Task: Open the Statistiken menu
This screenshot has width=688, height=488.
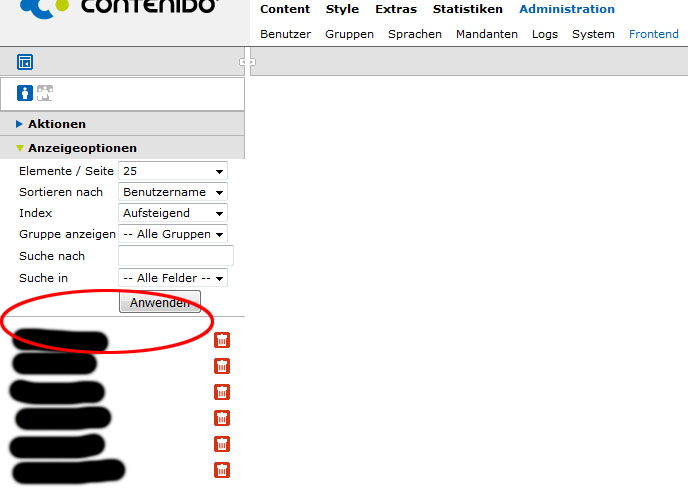Action: coord(468,9)
